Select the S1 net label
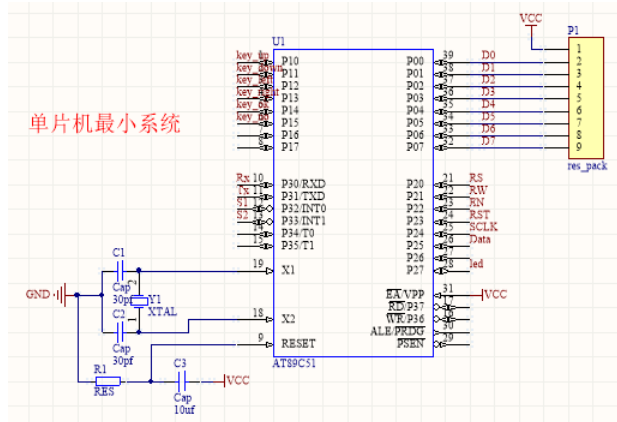This screenshot has height=422, width=617. pyautogui.click(x=242, y=202)
